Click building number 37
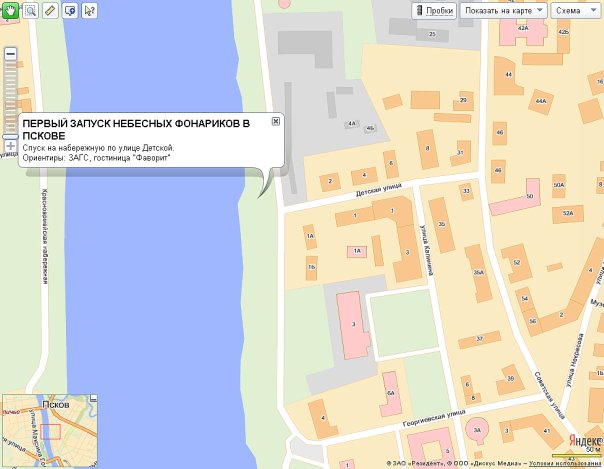 click(479, 339)
